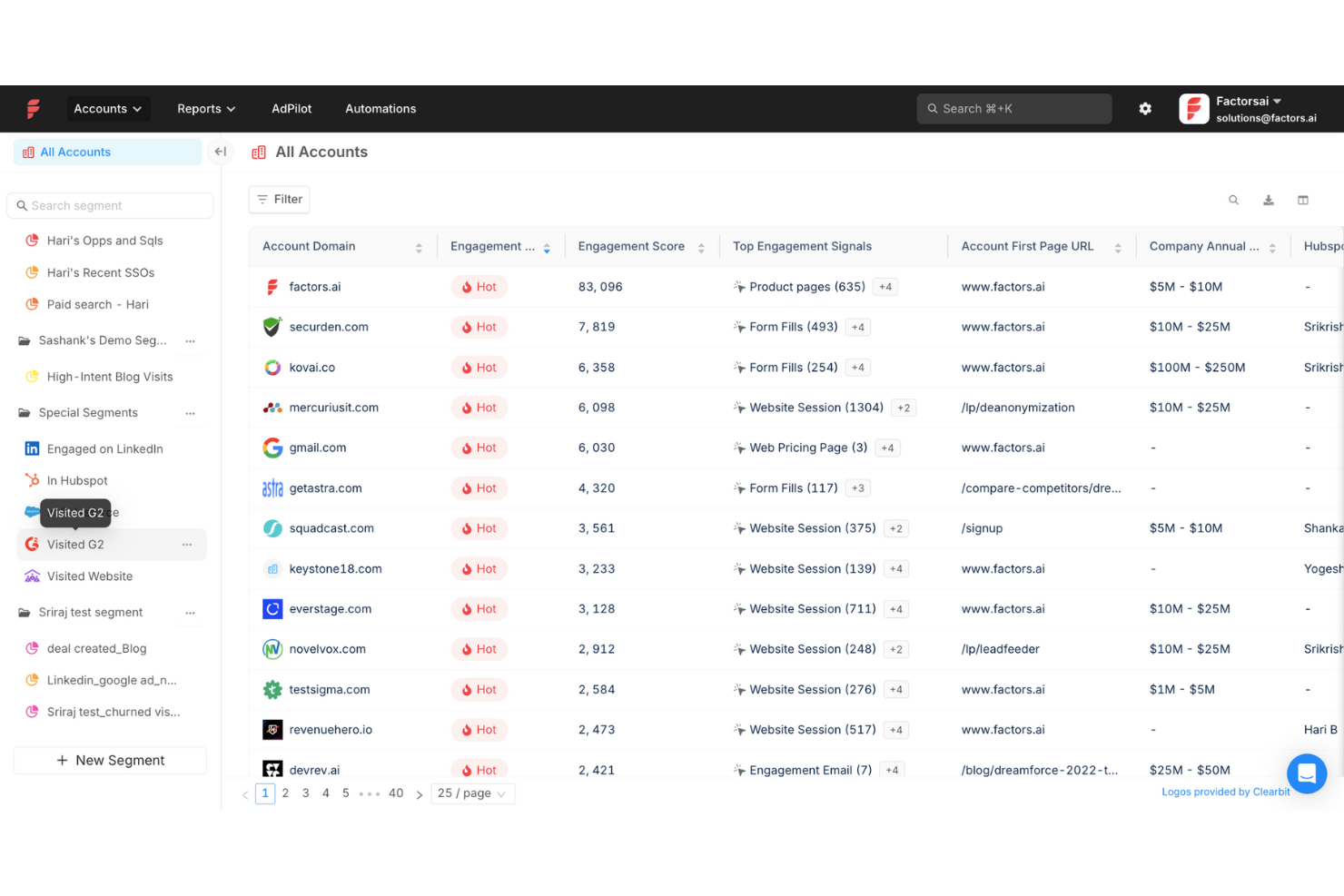Collapse the Special Segments folder
This screenshot has width=1344, height=896.
[x=25, y=413]
